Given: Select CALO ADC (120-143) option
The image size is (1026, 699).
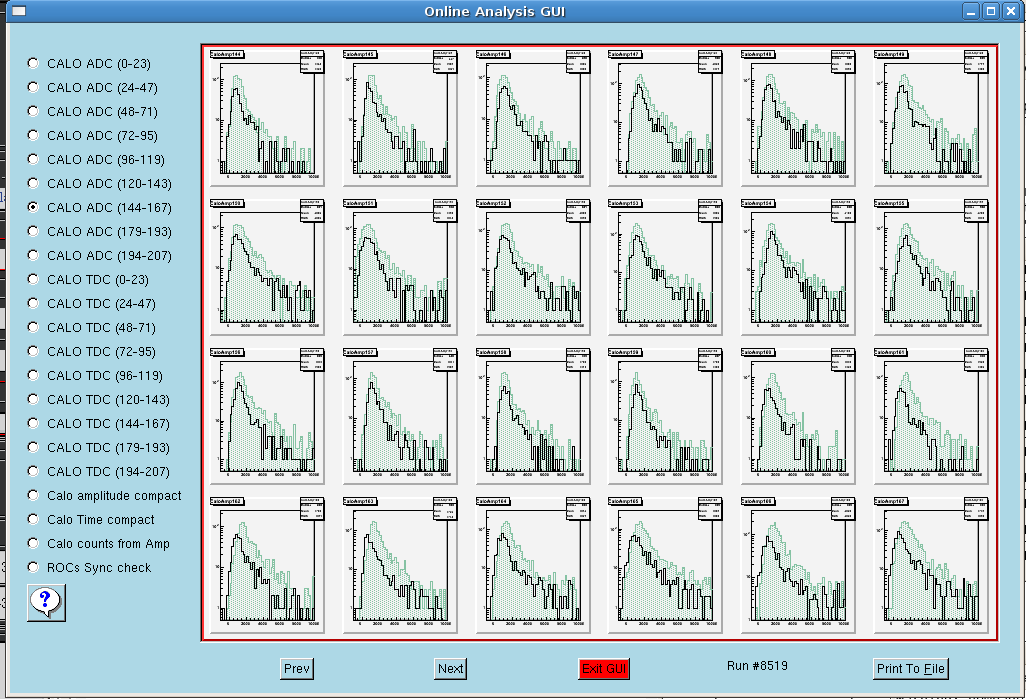Looking at the screenshot, I should pos(33,183).
